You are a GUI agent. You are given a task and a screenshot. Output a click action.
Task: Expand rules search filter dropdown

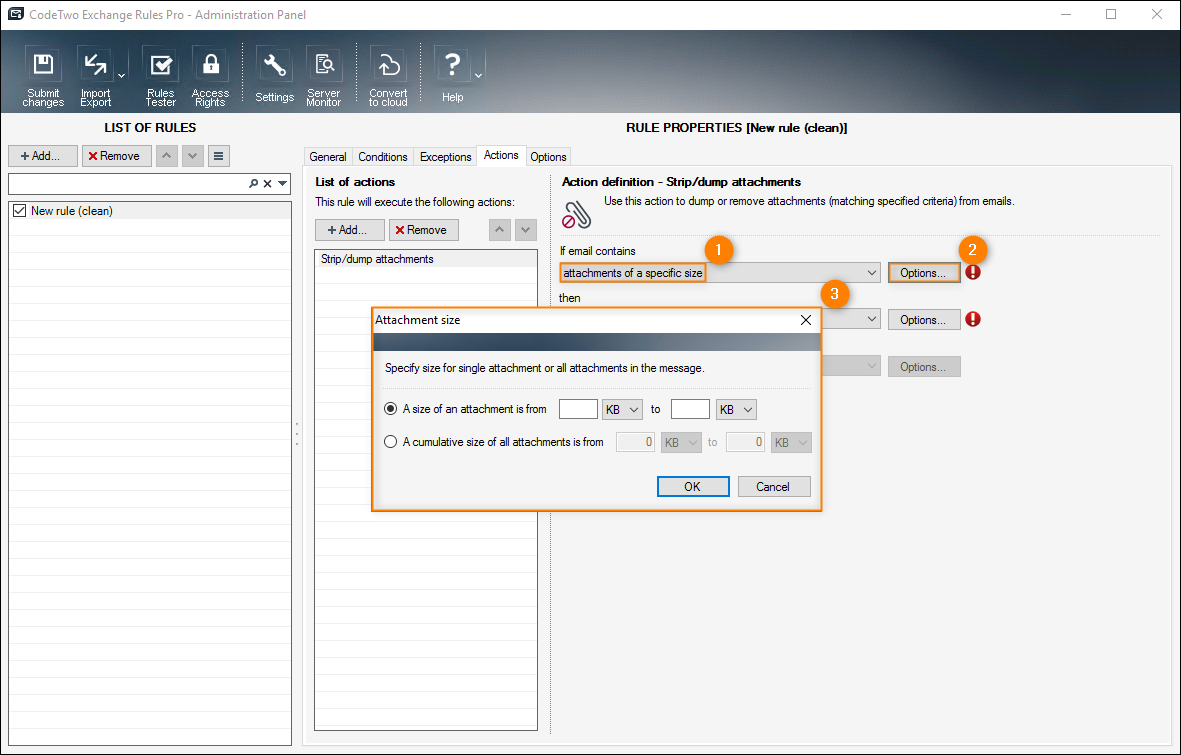coord(282,183)
